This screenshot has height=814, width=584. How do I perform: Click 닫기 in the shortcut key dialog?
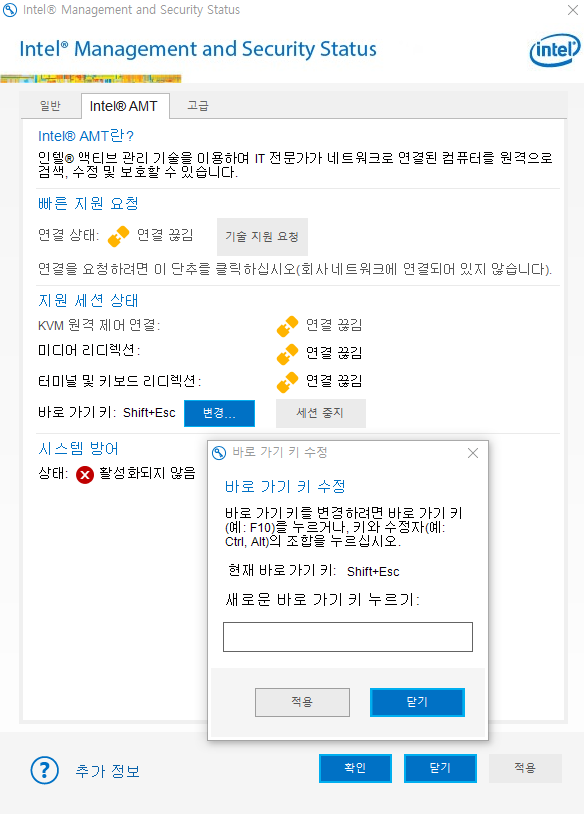click(x=417, y=702)
